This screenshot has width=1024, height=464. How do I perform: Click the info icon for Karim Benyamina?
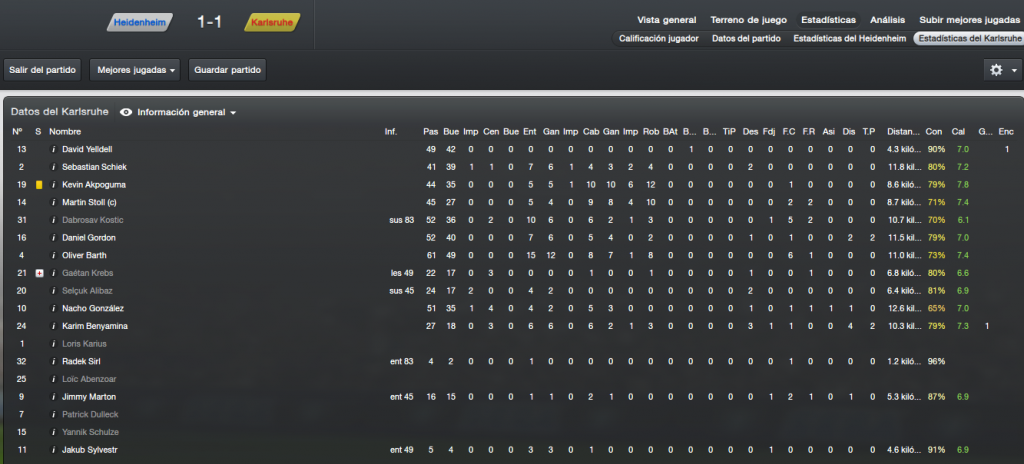pos(54,326)
